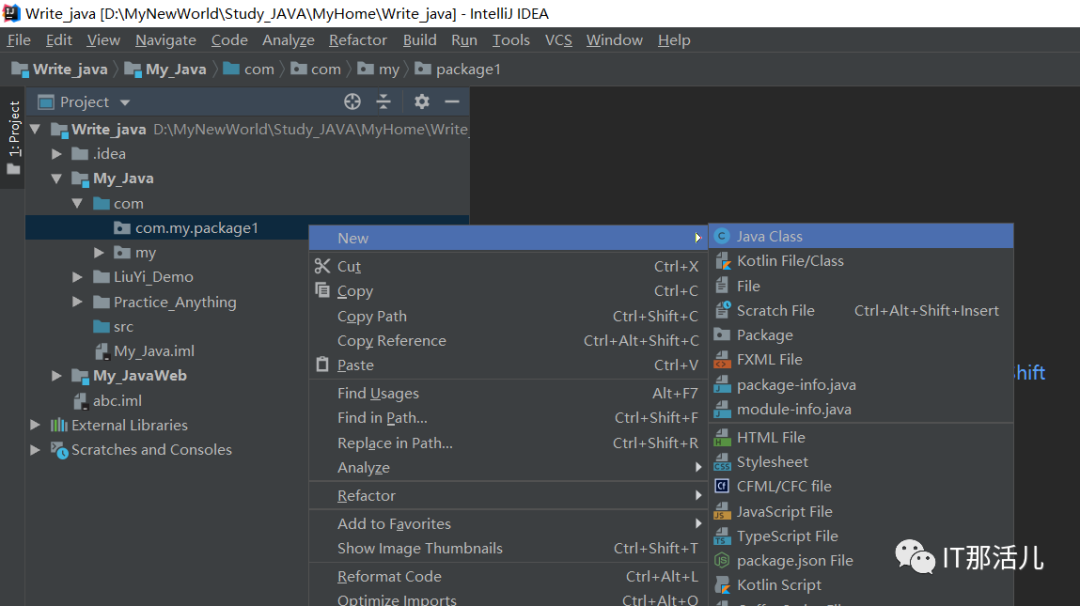Expand Scratches and Consoles node
Screen dimensions: 1080x606
tap(35, 450)
